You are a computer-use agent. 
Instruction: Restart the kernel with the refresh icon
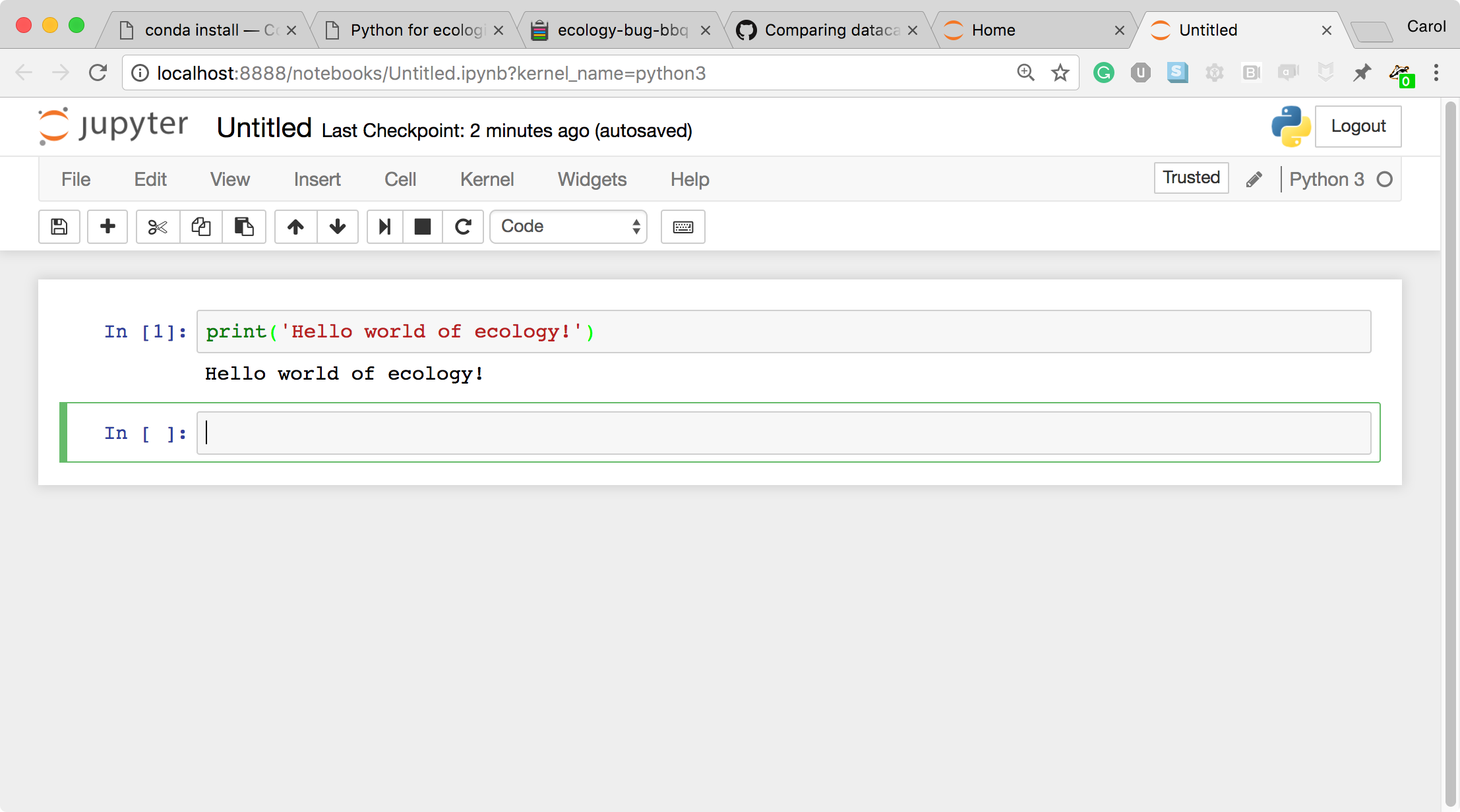coord(463,227)
